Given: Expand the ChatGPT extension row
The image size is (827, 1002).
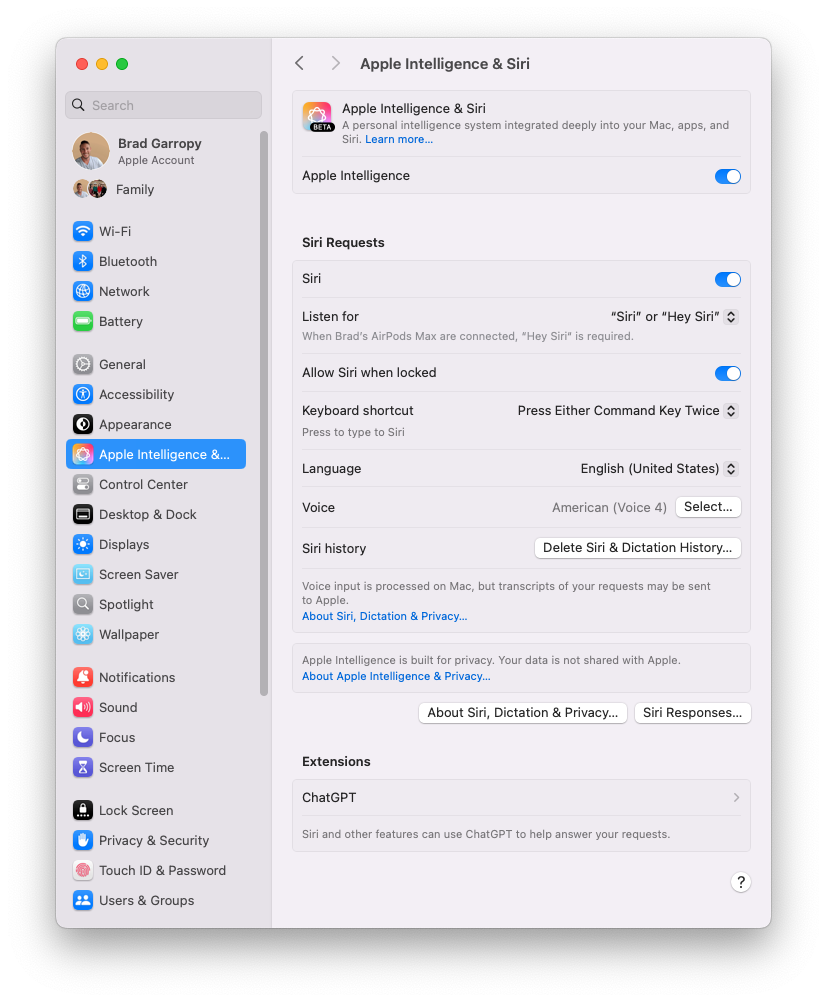Looking at the screenshot, I should pyautogui.click(x=521, y=798).
